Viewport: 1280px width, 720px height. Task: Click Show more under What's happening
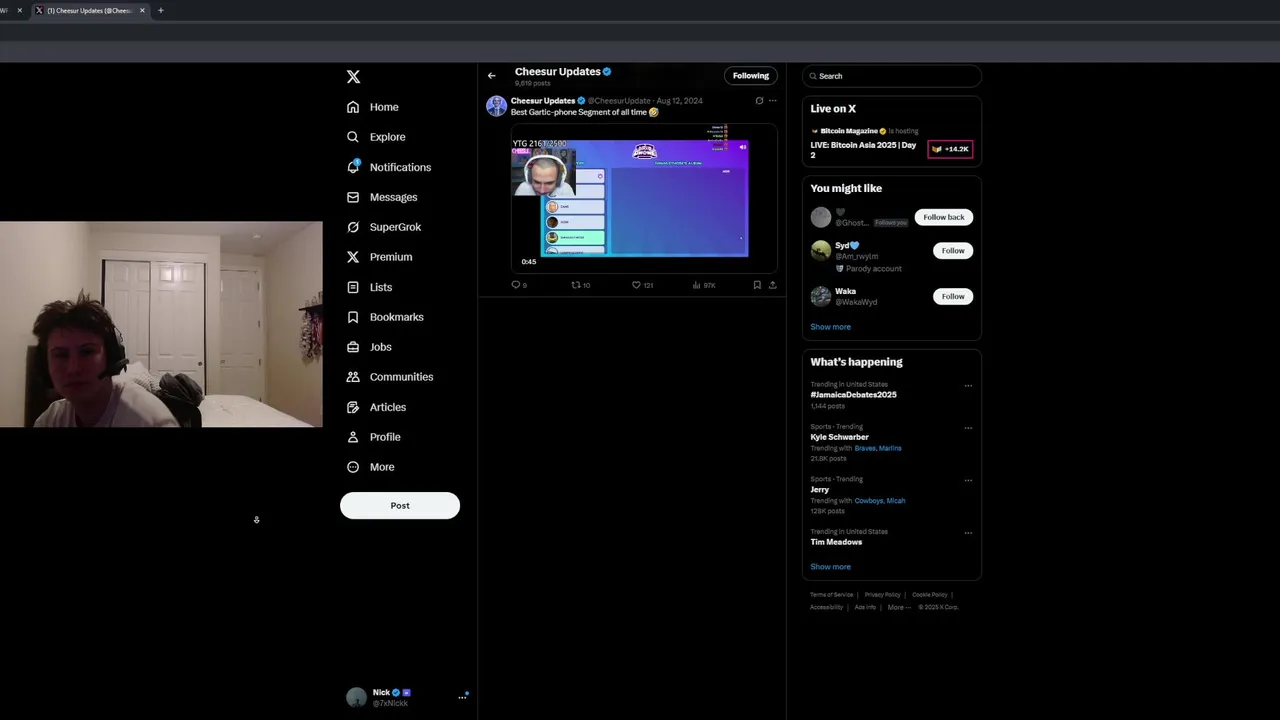830,567
